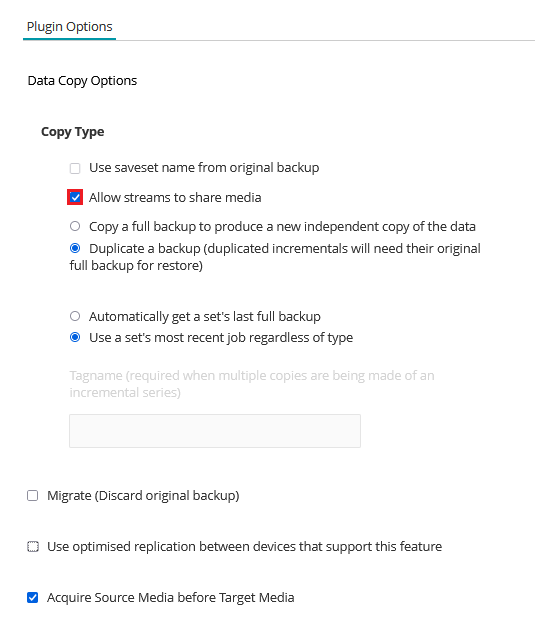Switch to the Plugin Options tab

point(69,26)
